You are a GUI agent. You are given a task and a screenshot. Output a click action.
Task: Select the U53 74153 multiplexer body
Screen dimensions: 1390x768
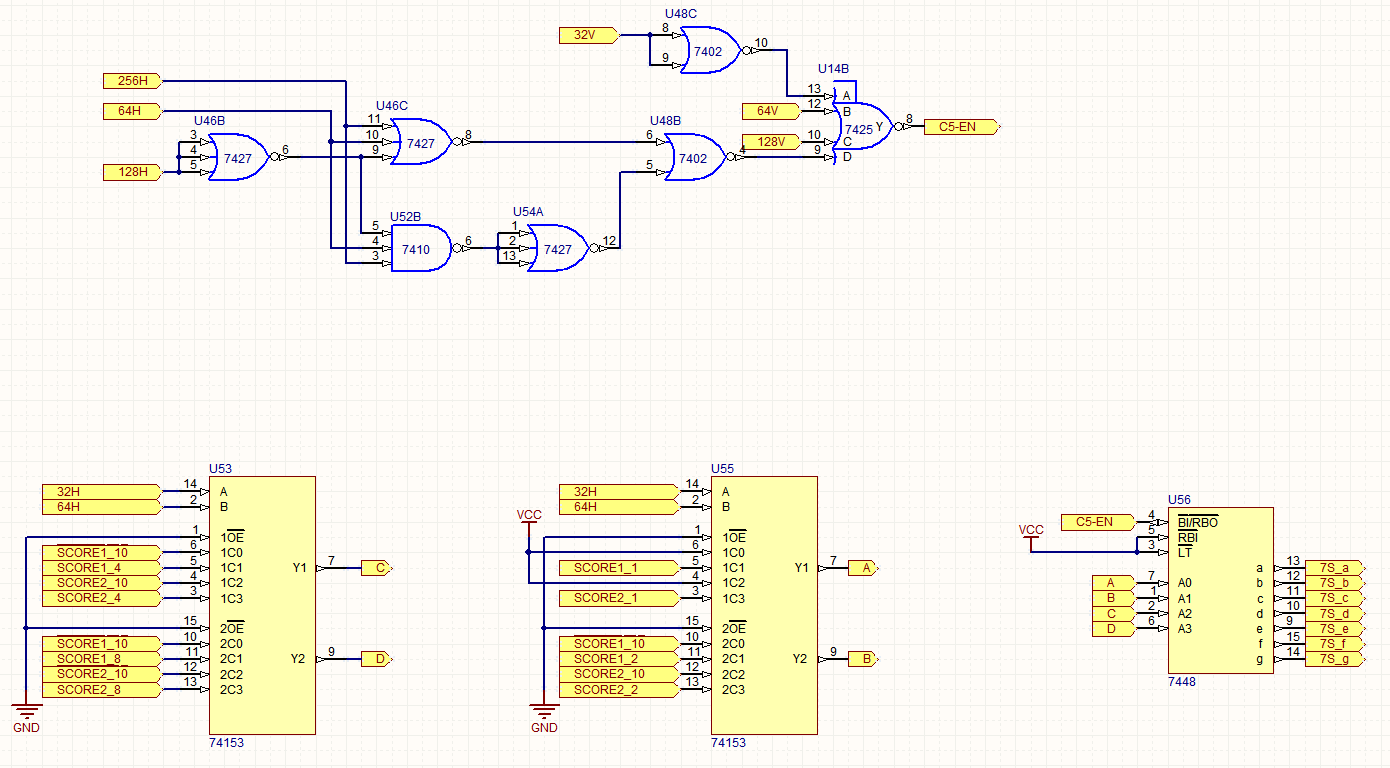262,606
